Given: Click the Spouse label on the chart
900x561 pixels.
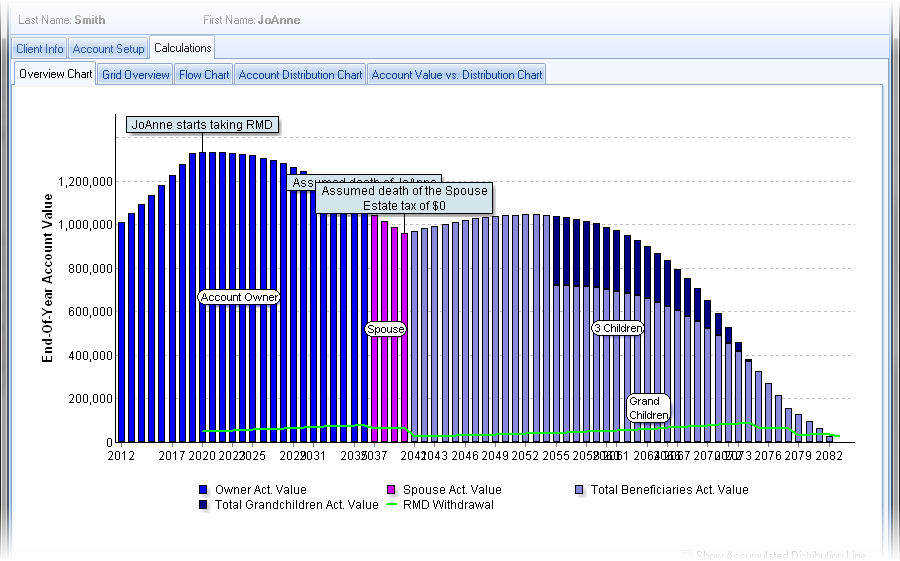Looking at the screenshot, I should click(x=385, y=329).
